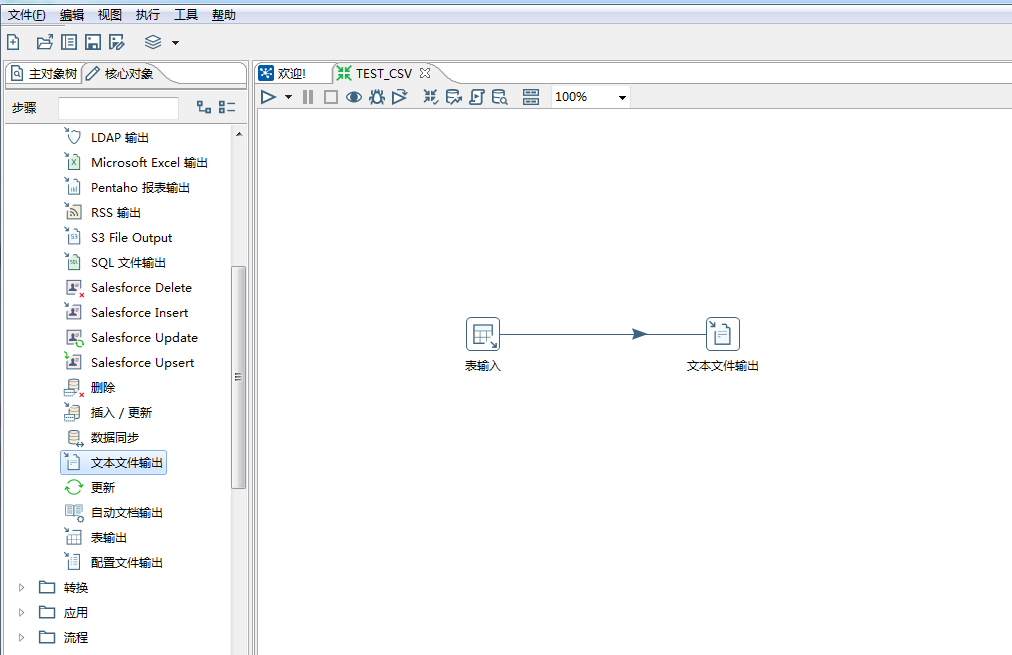Run the transformation
Viewport: 1012px width, 655px height.
tap(268, 97)
